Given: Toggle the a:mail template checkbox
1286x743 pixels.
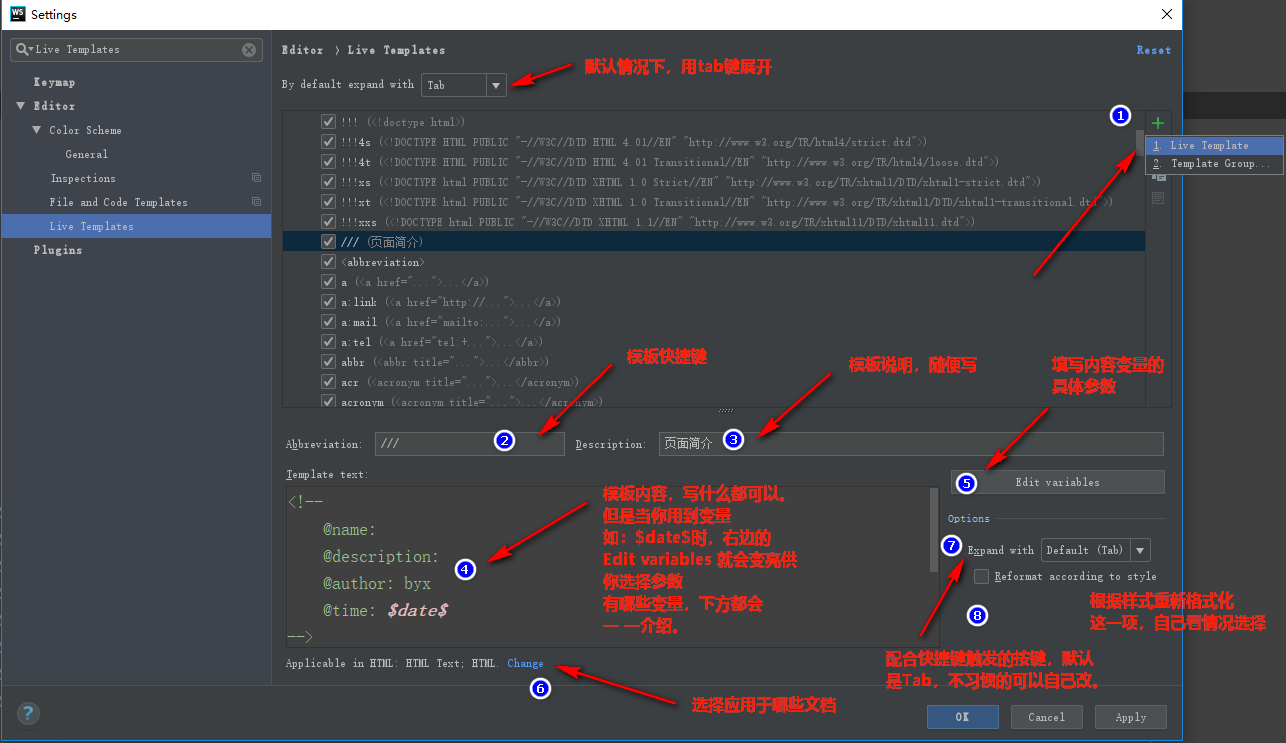Looking at the screenshot, I should (x=328, y=322).
